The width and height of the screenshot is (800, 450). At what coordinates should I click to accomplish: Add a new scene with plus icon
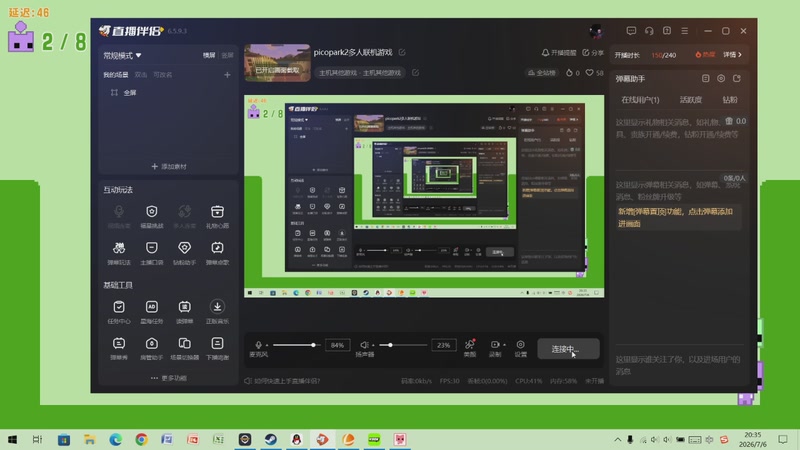(x=227, y=75)
